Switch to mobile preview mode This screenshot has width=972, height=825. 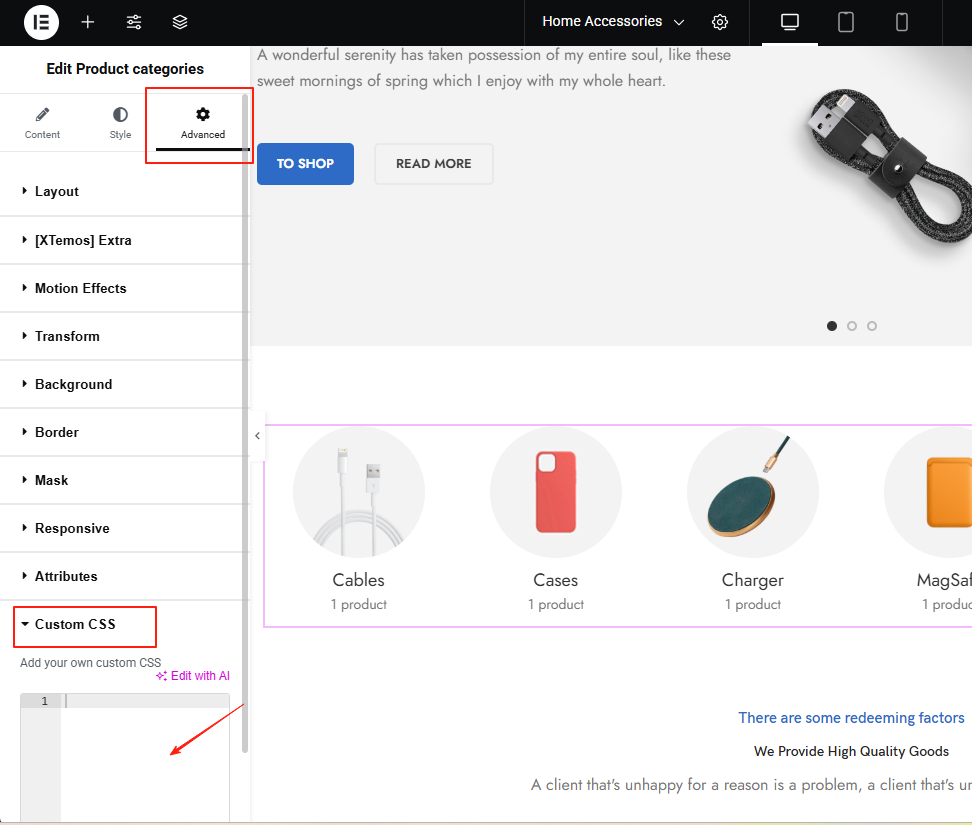(x=902, y=22)
